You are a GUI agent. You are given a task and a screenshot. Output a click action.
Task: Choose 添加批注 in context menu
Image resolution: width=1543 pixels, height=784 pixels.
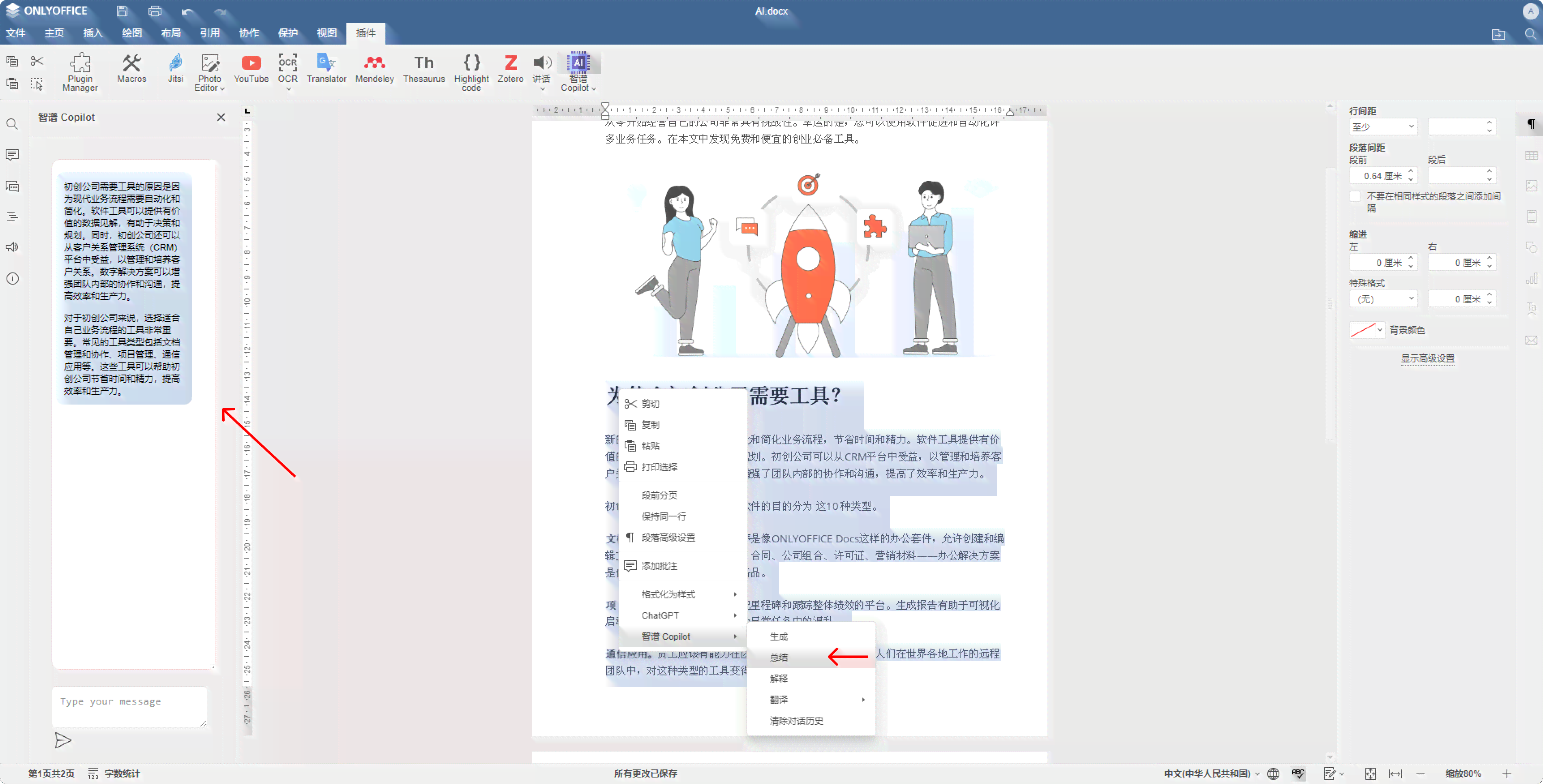(682, 566)
